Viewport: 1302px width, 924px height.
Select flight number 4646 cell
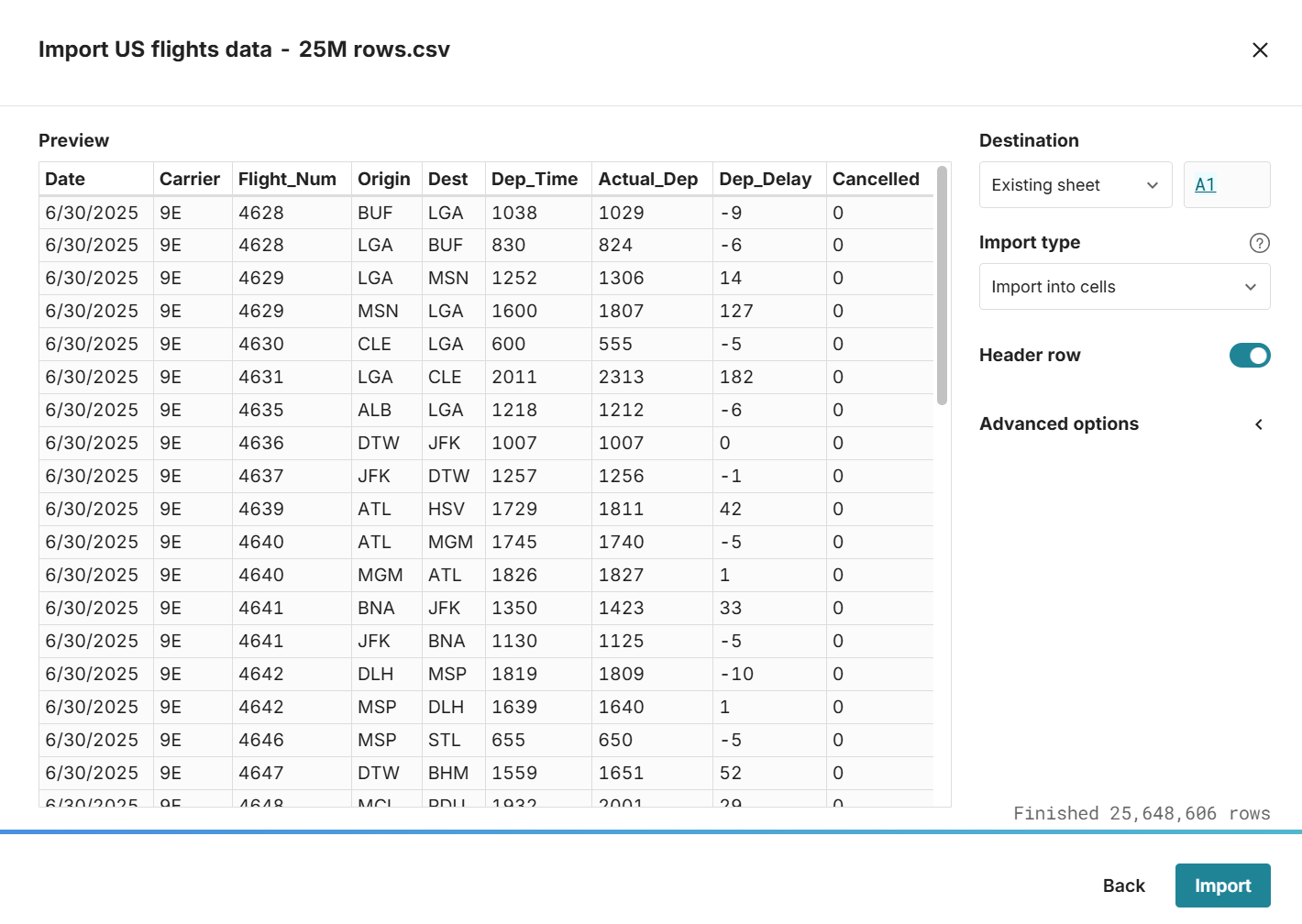(x=292, y=741)
